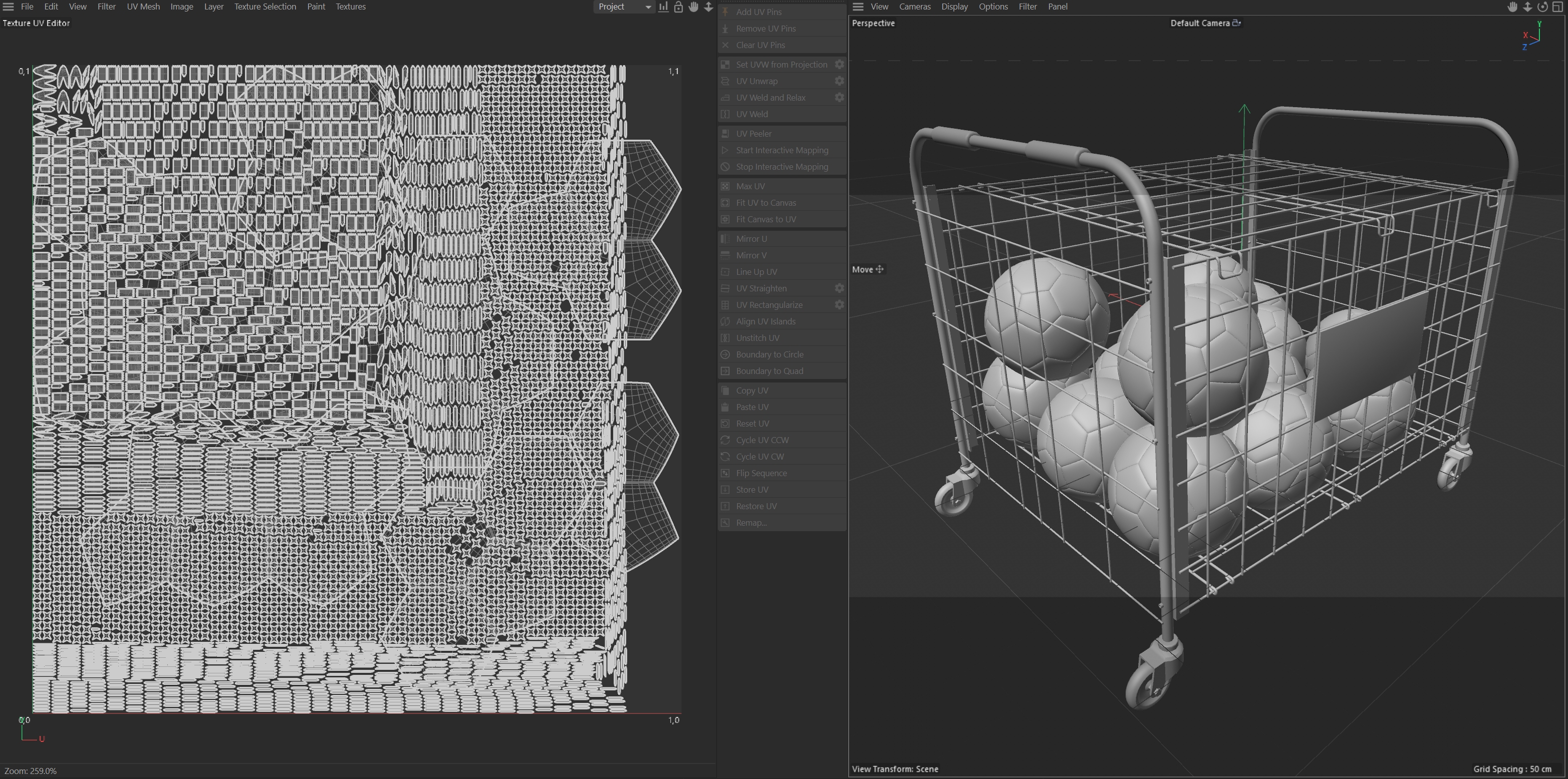Open settings gear for UV Unwrap

[x=840, y=81]
